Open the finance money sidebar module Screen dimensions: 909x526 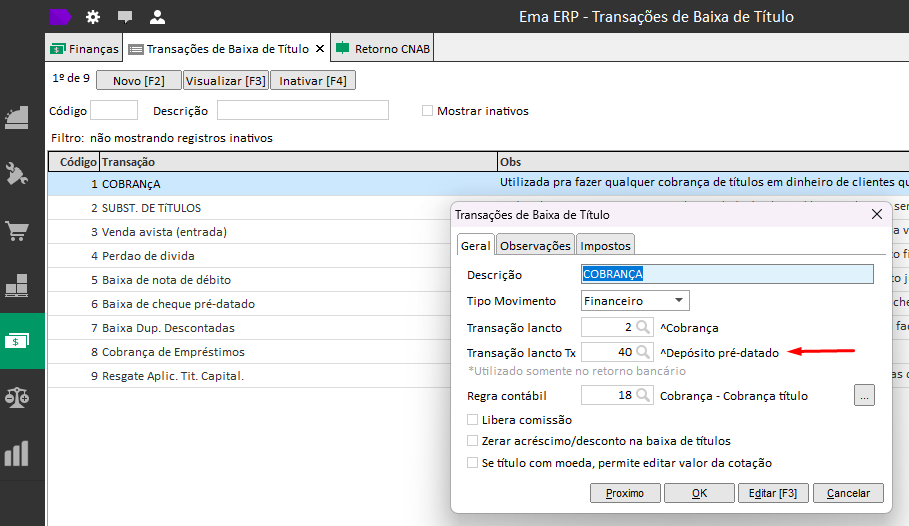click(16, 341)
